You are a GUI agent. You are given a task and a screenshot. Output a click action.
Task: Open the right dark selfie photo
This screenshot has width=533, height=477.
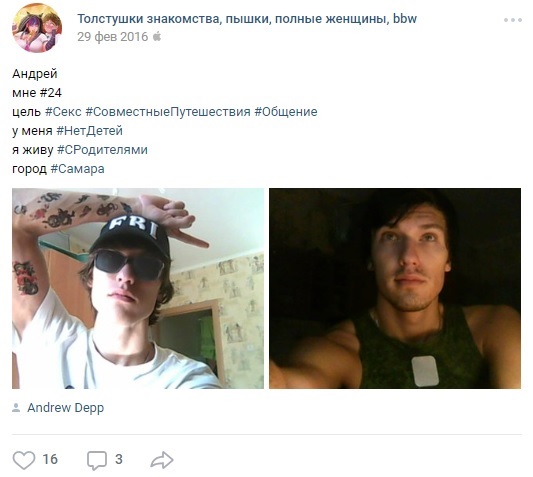click(395, 288)
